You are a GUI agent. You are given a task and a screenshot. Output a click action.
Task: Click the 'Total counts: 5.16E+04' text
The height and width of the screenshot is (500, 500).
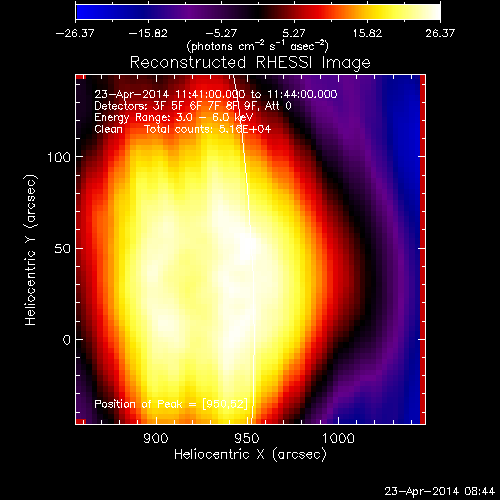click(207, 129)
